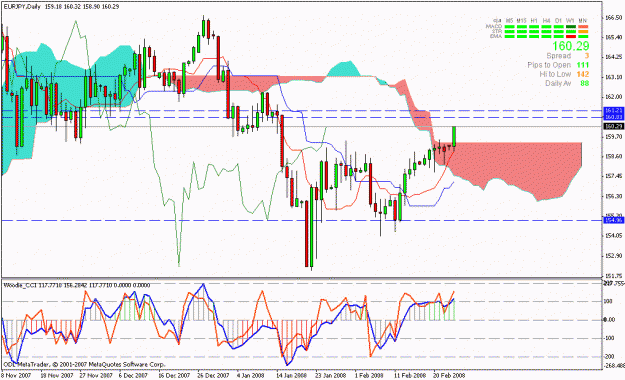Screen dimensions: 625x380
Task: Click the 163.10 price axis label
Action: click(614, 77)
